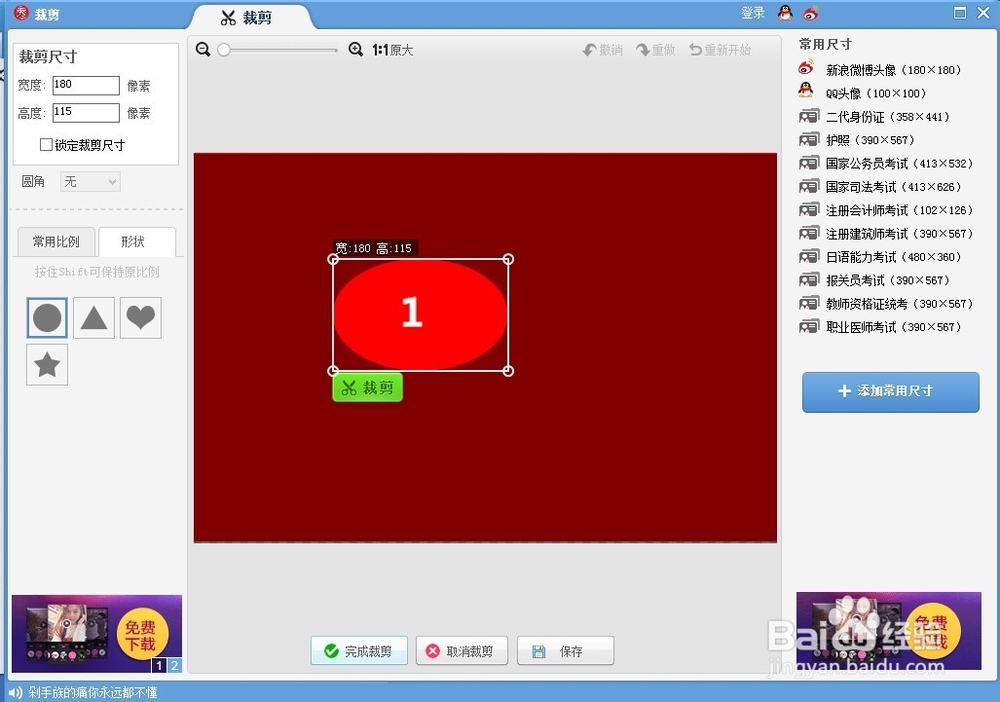Switch to the 常用比例 tab
The image size is (1000, 702).
tap(56, 241)
